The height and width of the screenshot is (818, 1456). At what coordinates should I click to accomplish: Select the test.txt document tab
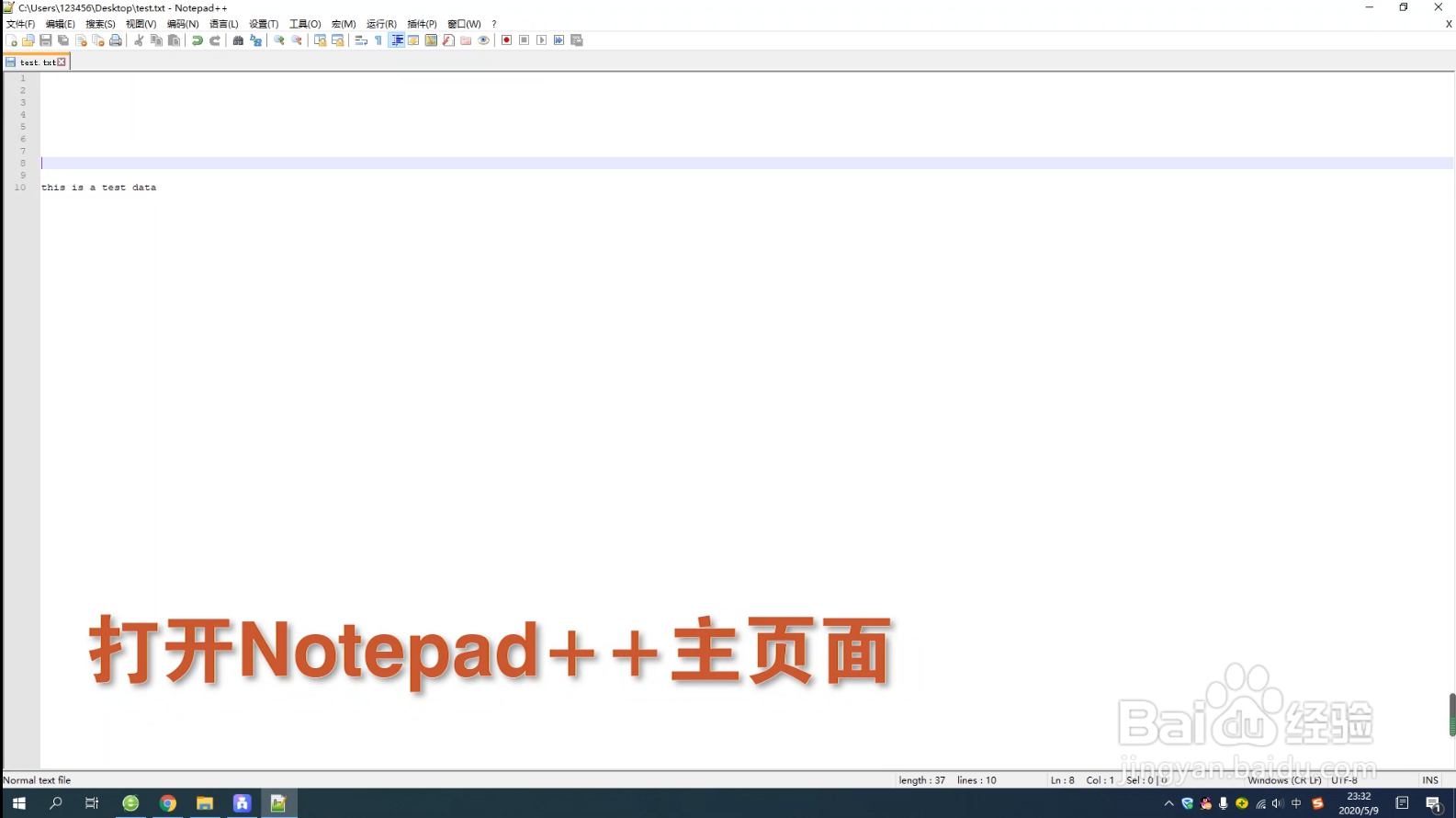36,62
